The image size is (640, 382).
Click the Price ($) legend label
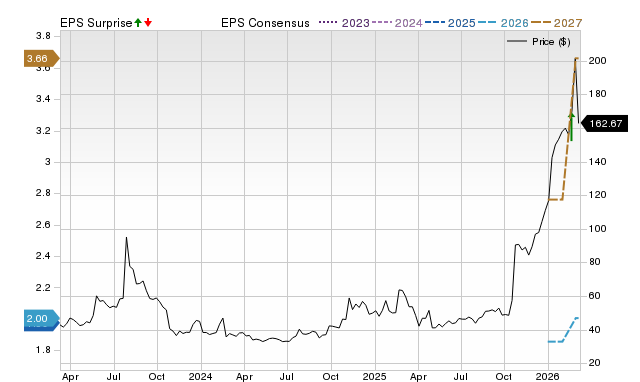click(x=551, y=42)
